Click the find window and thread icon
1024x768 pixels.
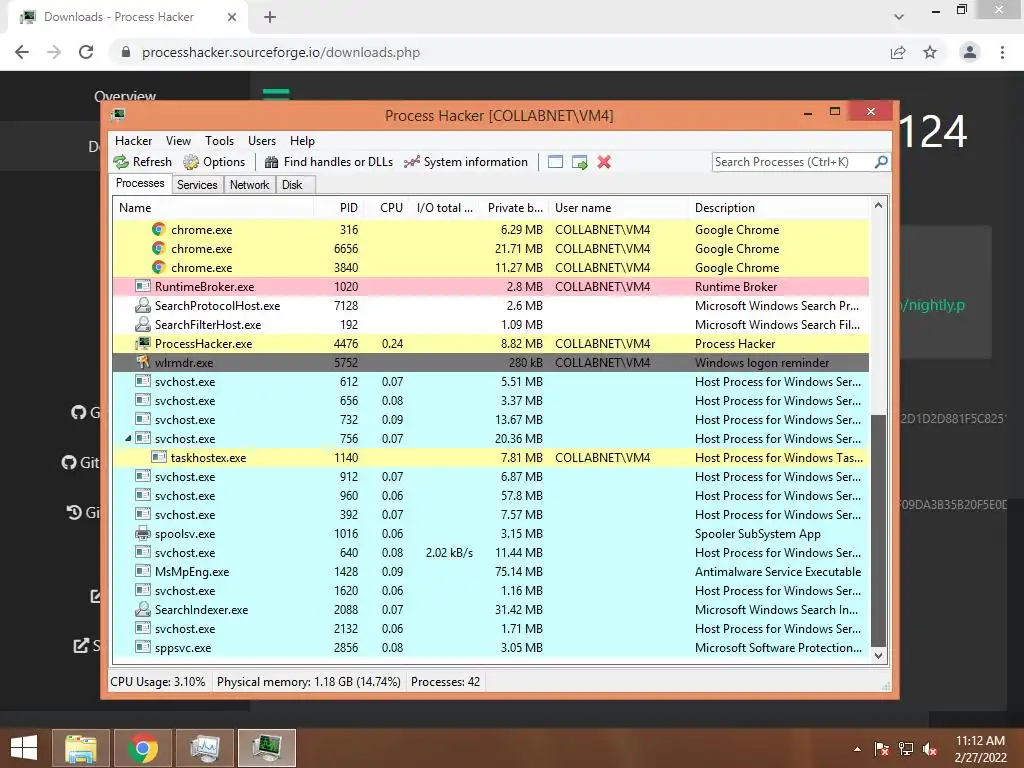click(579, 162)
